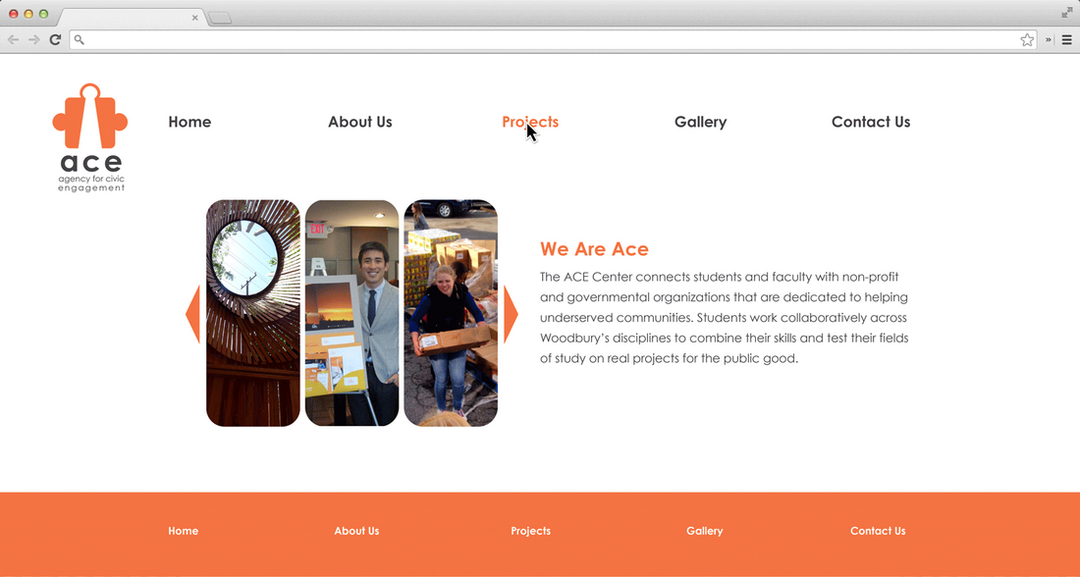1080x577 pixels.
Task: Open the browser hamburger menu
Action: (1066, 40)
